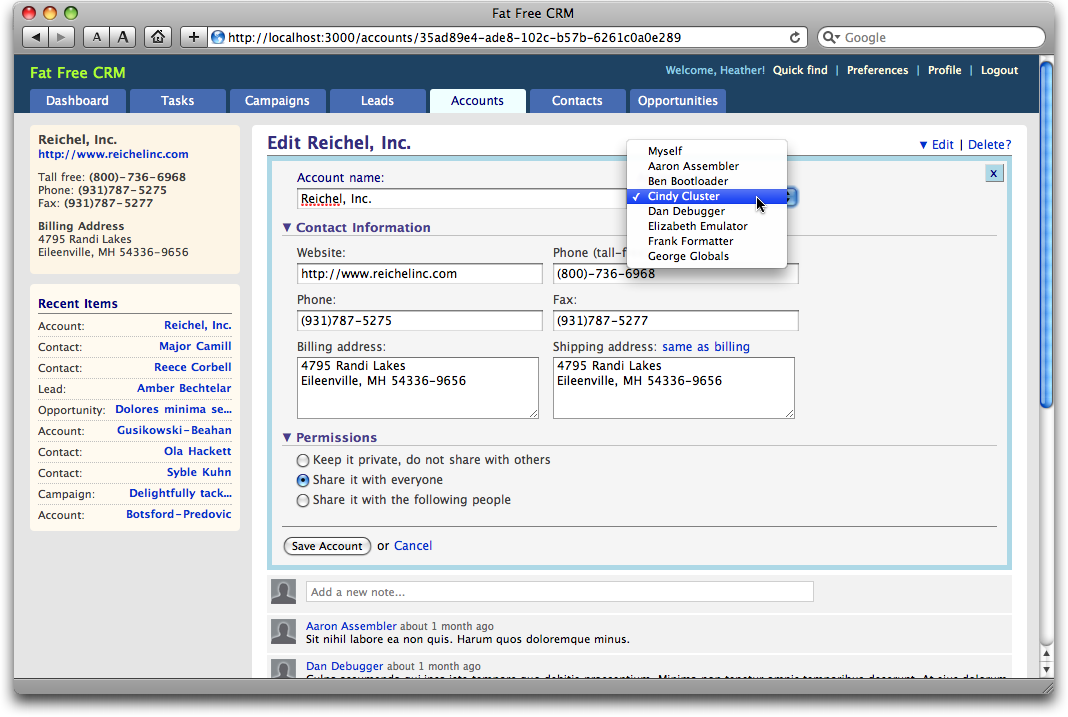Choose Dan Debugger from the dropdown list
Screen dimensions: 1068x717
pyautogui.click(x=686, y=211)
